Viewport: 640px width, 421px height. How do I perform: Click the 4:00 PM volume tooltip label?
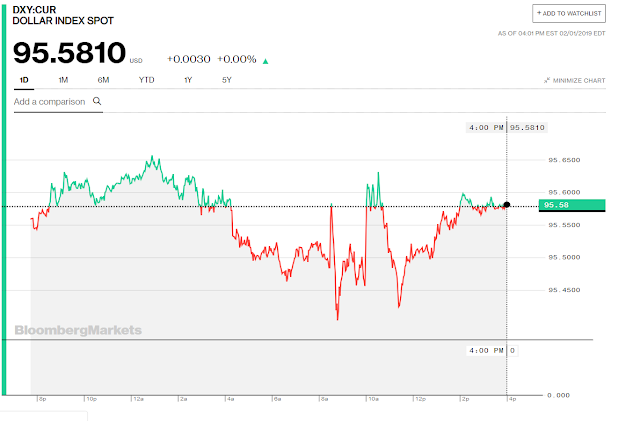[492, 350]
